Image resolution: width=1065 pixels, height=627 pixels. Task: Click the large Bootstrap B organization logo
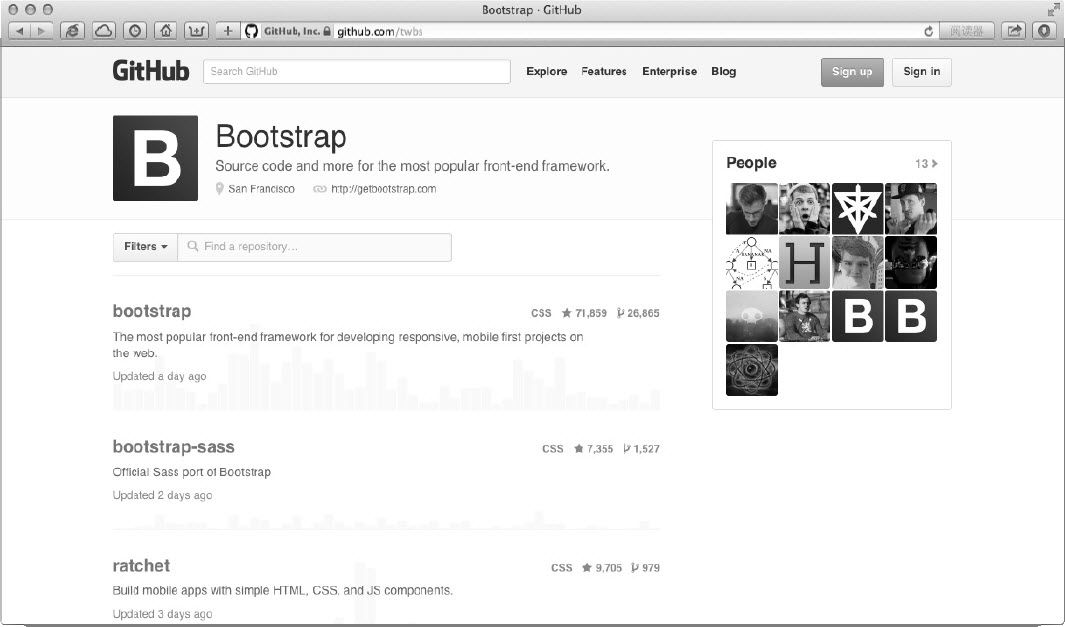(156, 158)
